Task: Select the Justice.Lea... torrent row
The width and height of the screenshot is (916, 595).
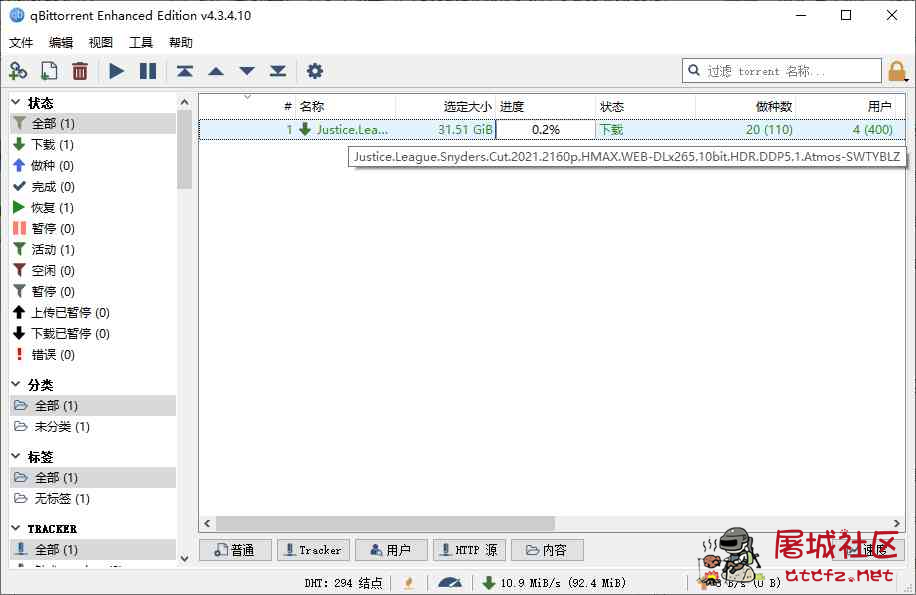Action: [552, 129]
